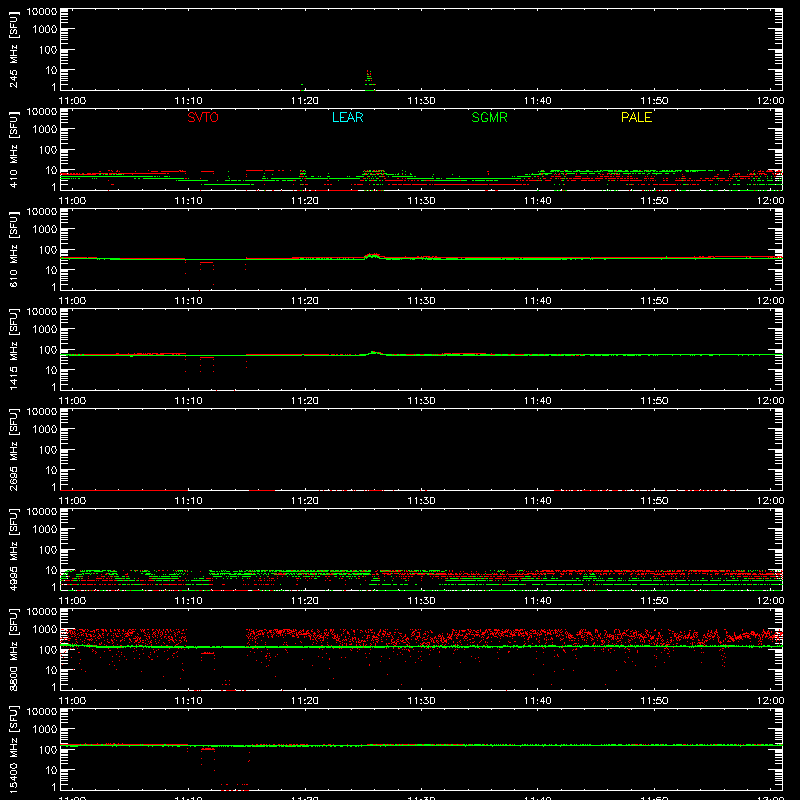Click the 12:00 tick under 8800 MHz panel
800x800 pixels.
[x=770, y=701]
